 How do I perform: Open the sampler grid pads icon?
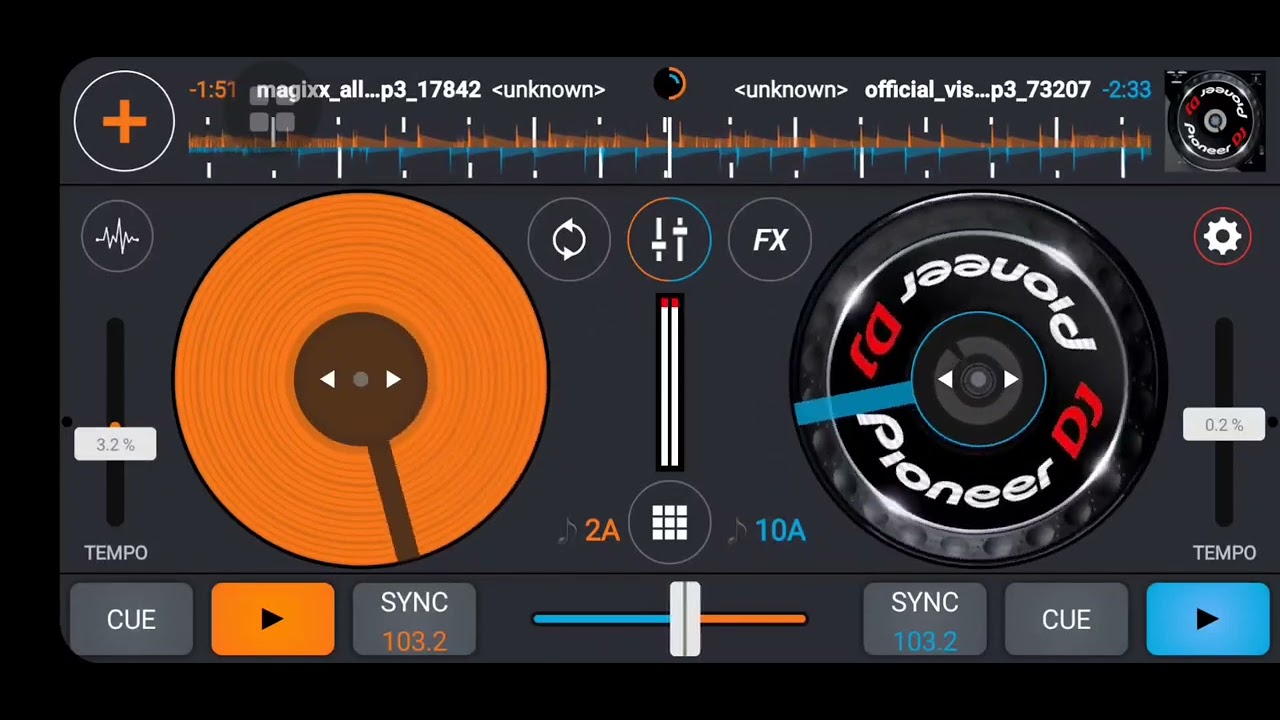(669, 522)
